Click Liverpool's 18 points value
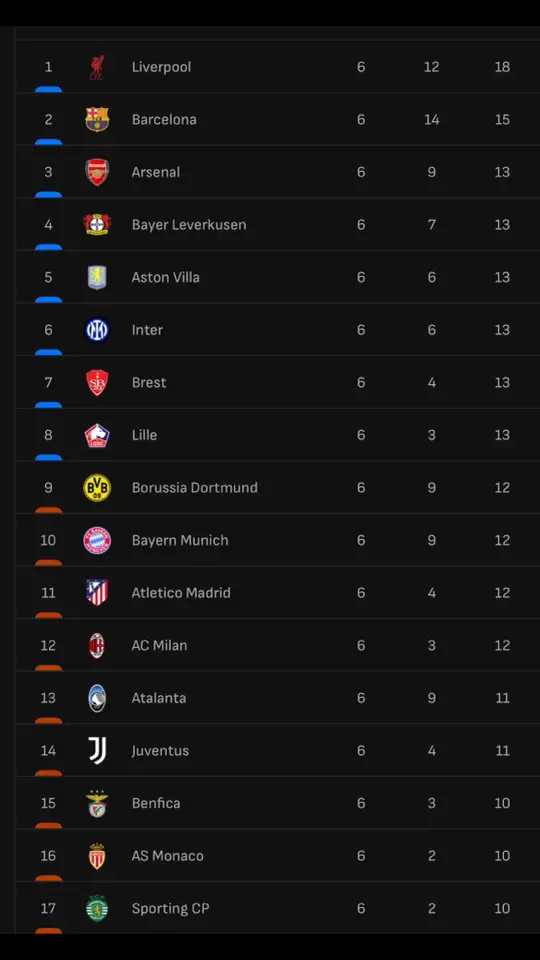This screenshot has width=540, height=960. 502,67
